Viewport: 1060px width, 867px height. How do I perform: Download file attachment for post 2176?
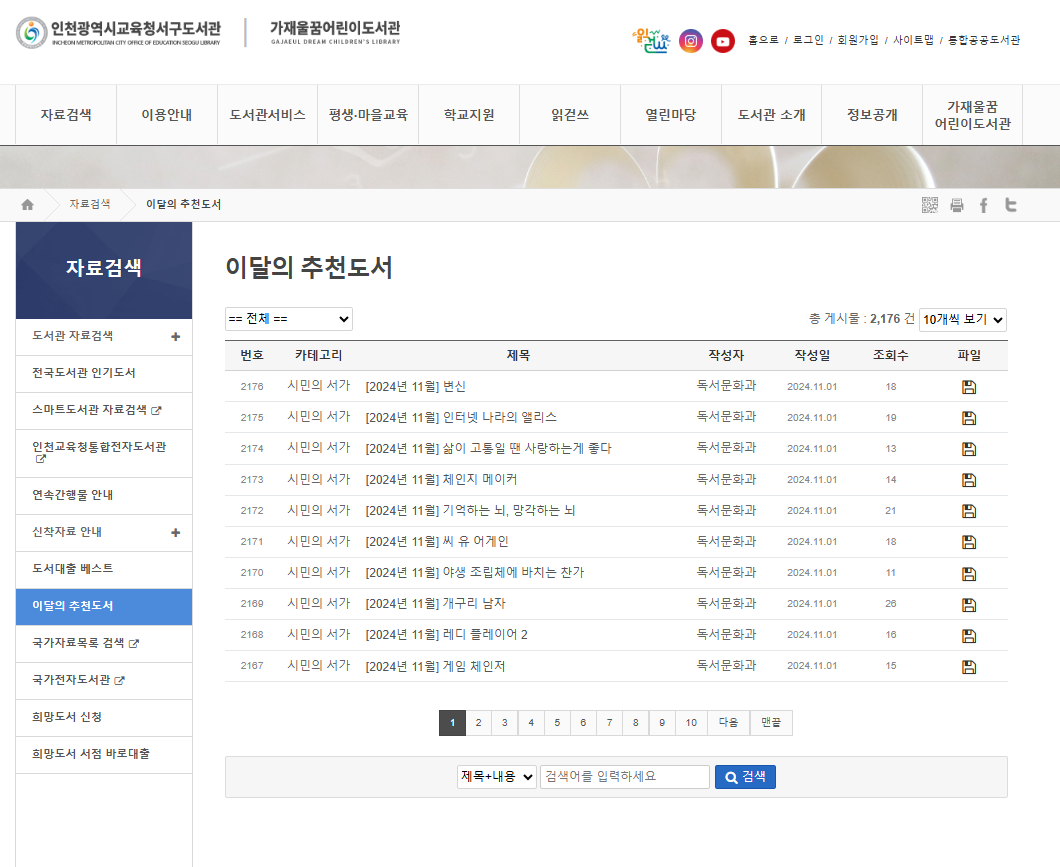tap(968, 387)
